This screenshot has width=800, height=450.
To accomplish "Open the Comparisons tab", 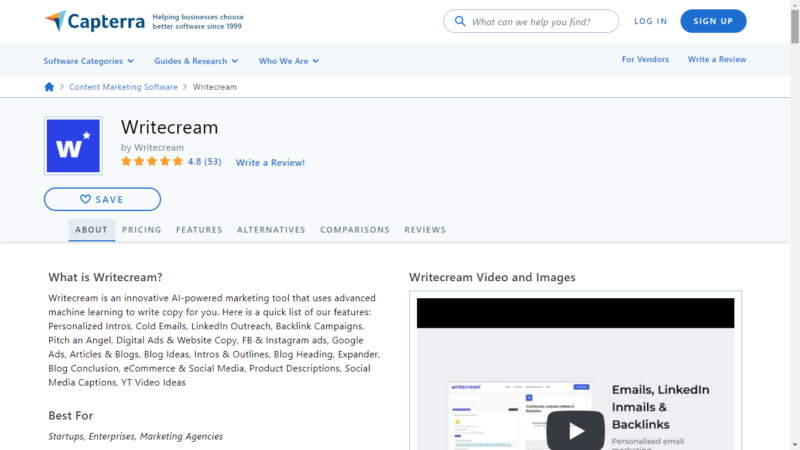I will coord(355,230).
